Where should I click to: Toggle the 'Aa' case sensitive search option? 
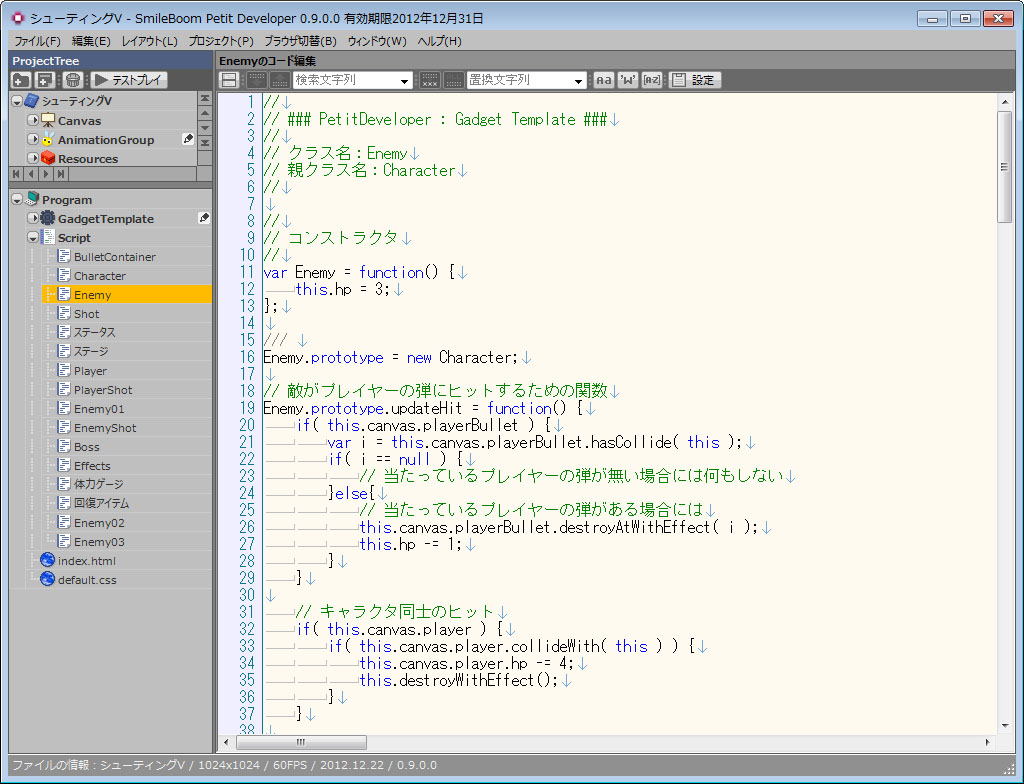point(604,80)
